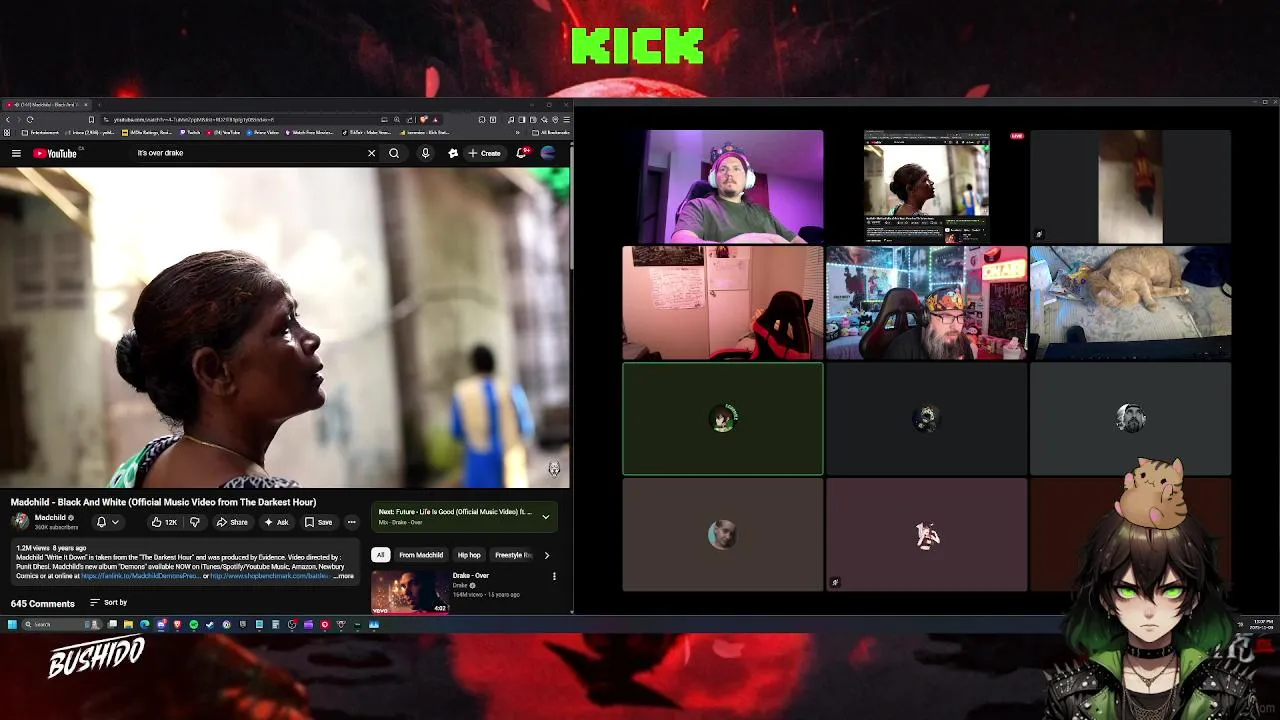Open the IMDb Ratings bookmark
Image resolution: width=1280 pixels, height=720 pixels.
click(147, 132)
